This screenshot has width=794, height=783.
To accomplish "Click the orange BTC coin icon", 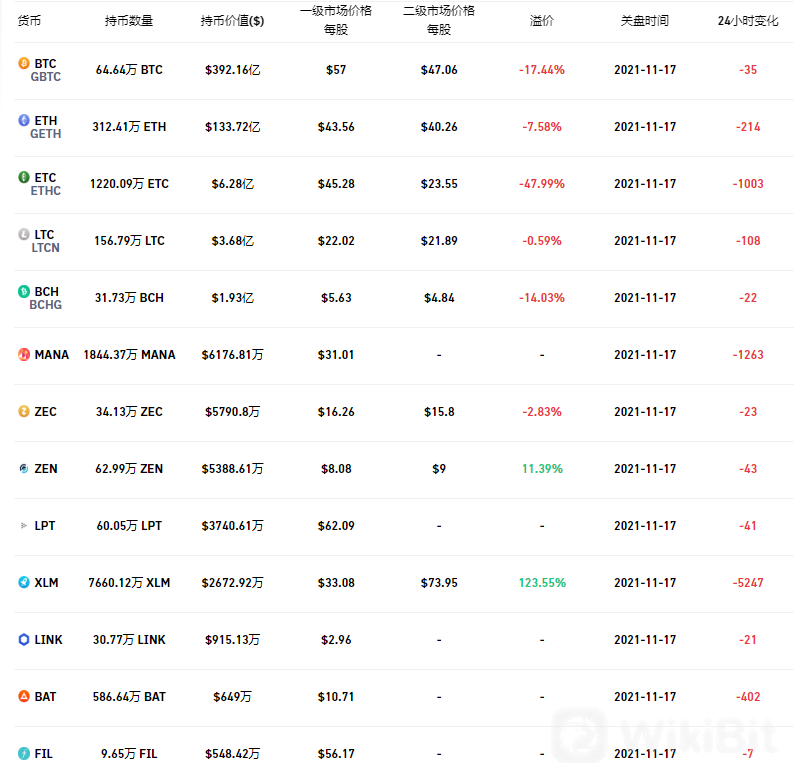I will click(24, 63).
